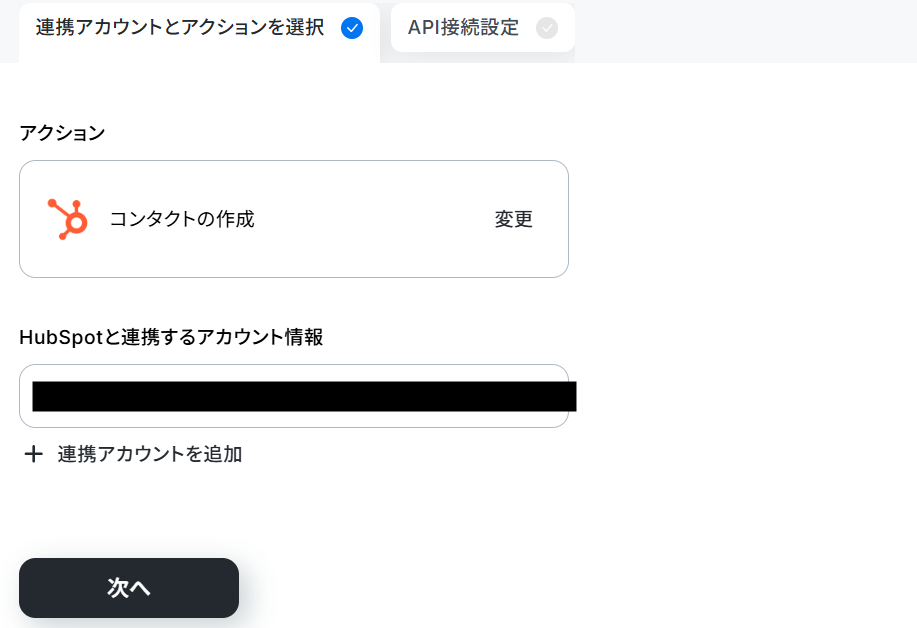Image resolution: width=917 pixels, height=628 pixels.
Task: Click the gray checkmark beside API接続設定
Action: coord(547,28)
